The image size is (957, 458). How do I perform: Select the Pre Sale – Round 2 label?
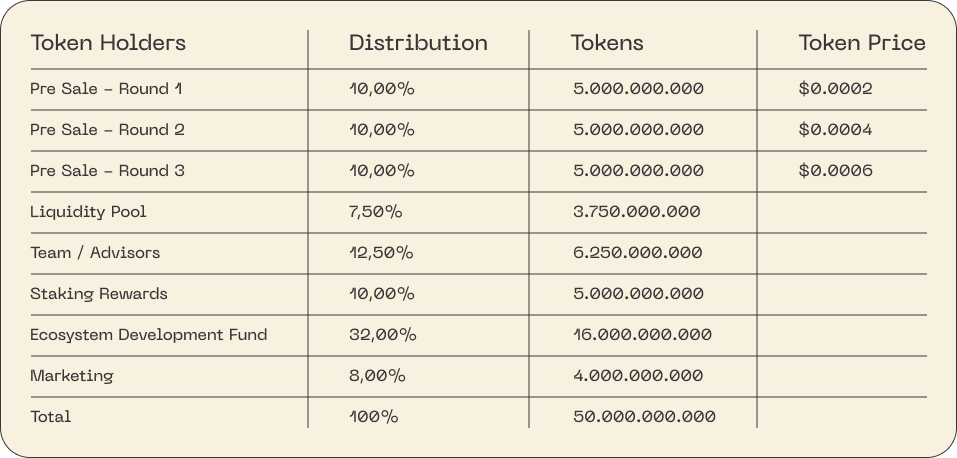107,130
